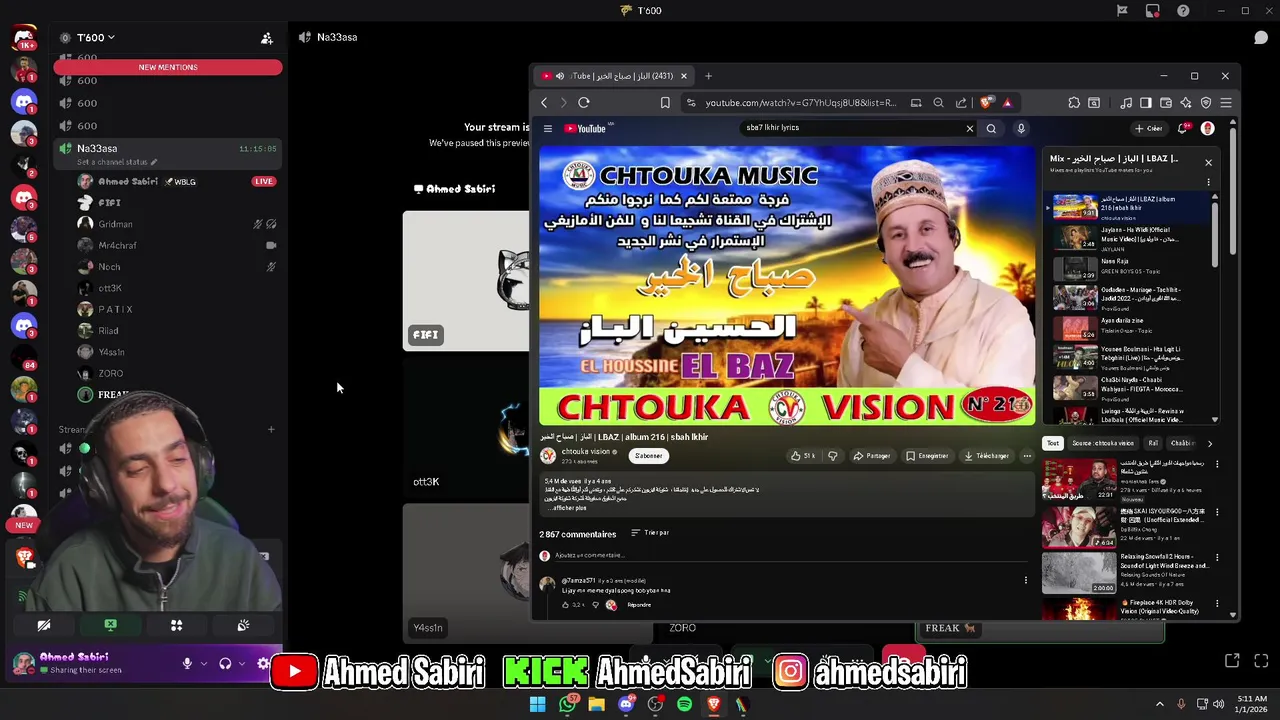Screen dimensions: 1280x720
Task: Open the T'600 server dropdown menu
Action: tap(96, 37)
